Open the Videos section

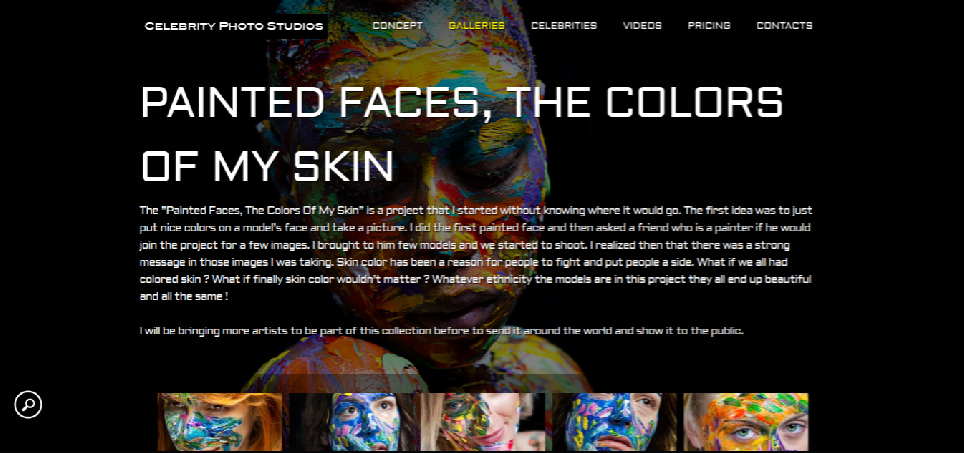pyautogui.click(x=642, y=26)
